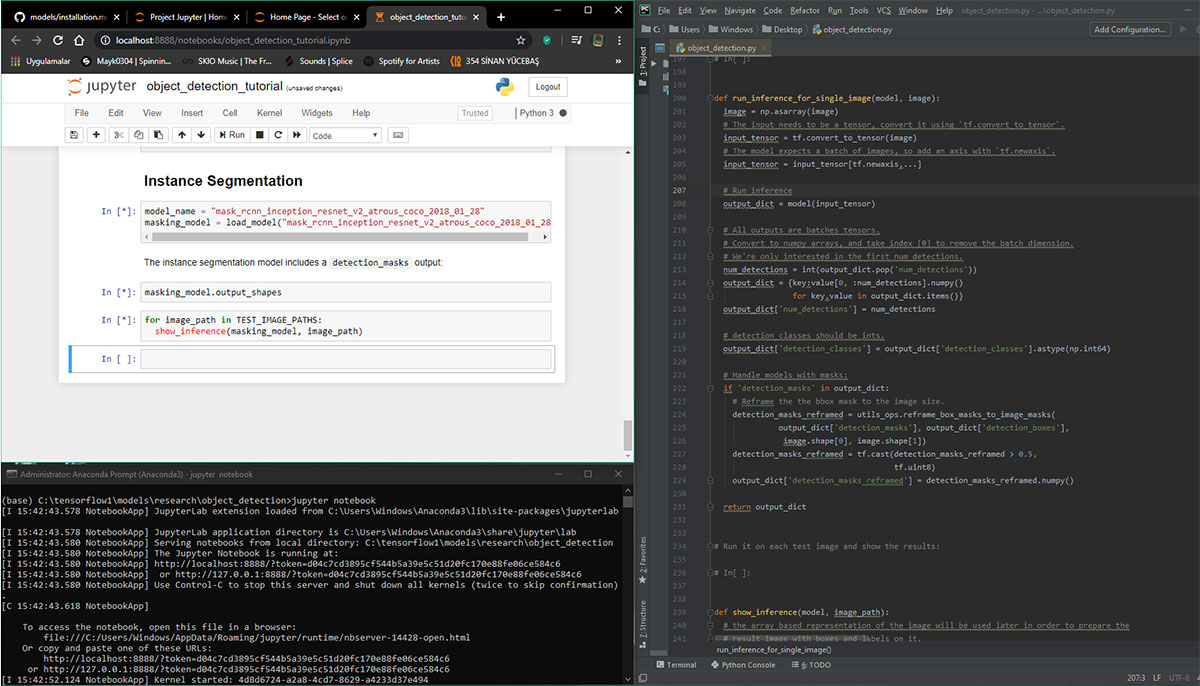Open the command palette keyboard icon
The height and width of the screenshot is (686, 1200).
pyautogui.click(x=397, y=135)
